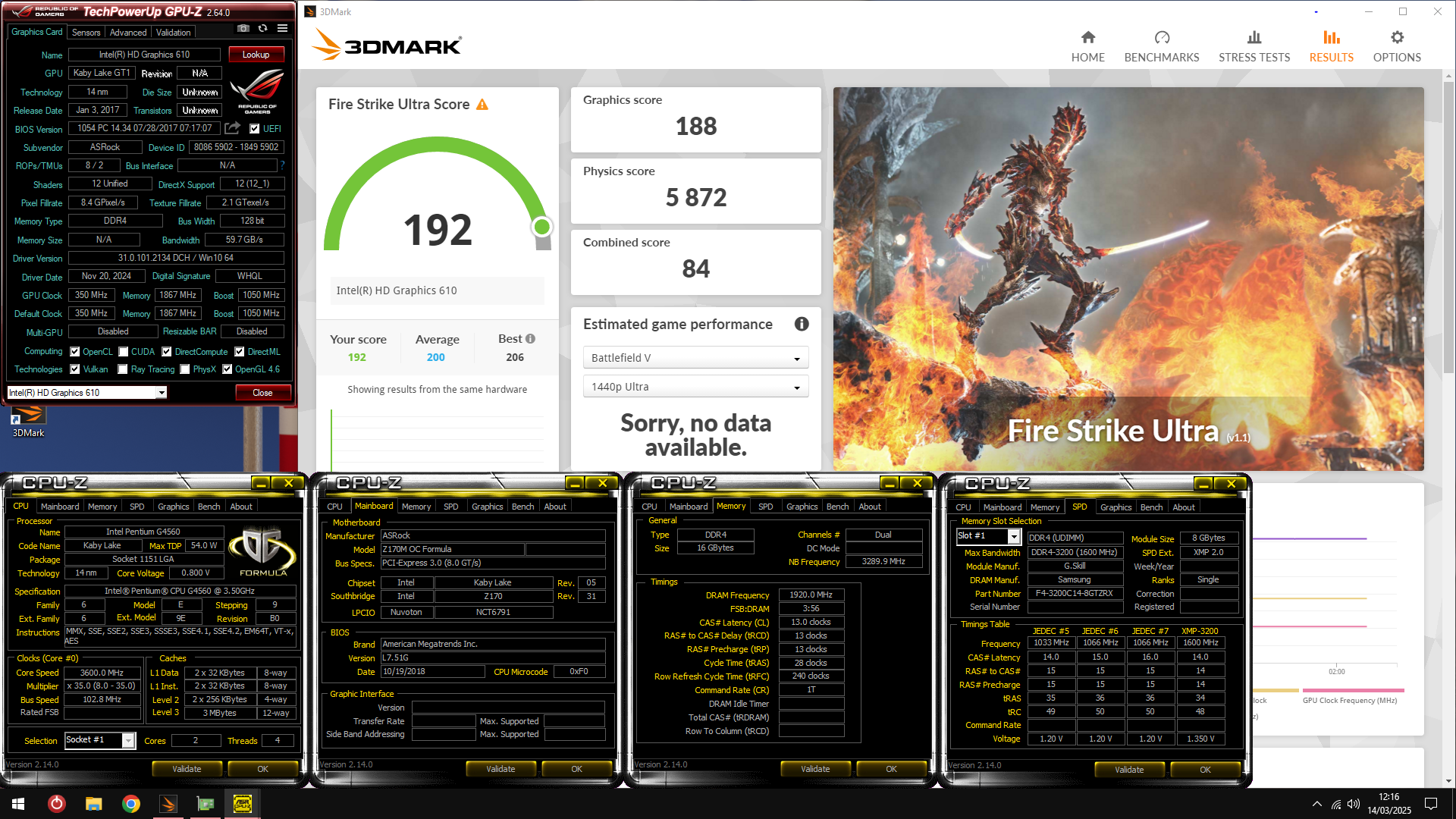This screenshot has height=819, width=1456.
Task: Open 3DMark Options settings
Action: (1397, 46)
